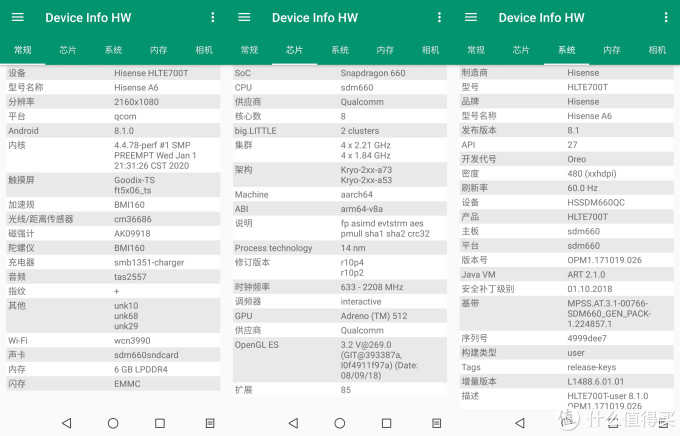Open hamburger menu on the 芯片-selected screen

[x=244, y=17]
